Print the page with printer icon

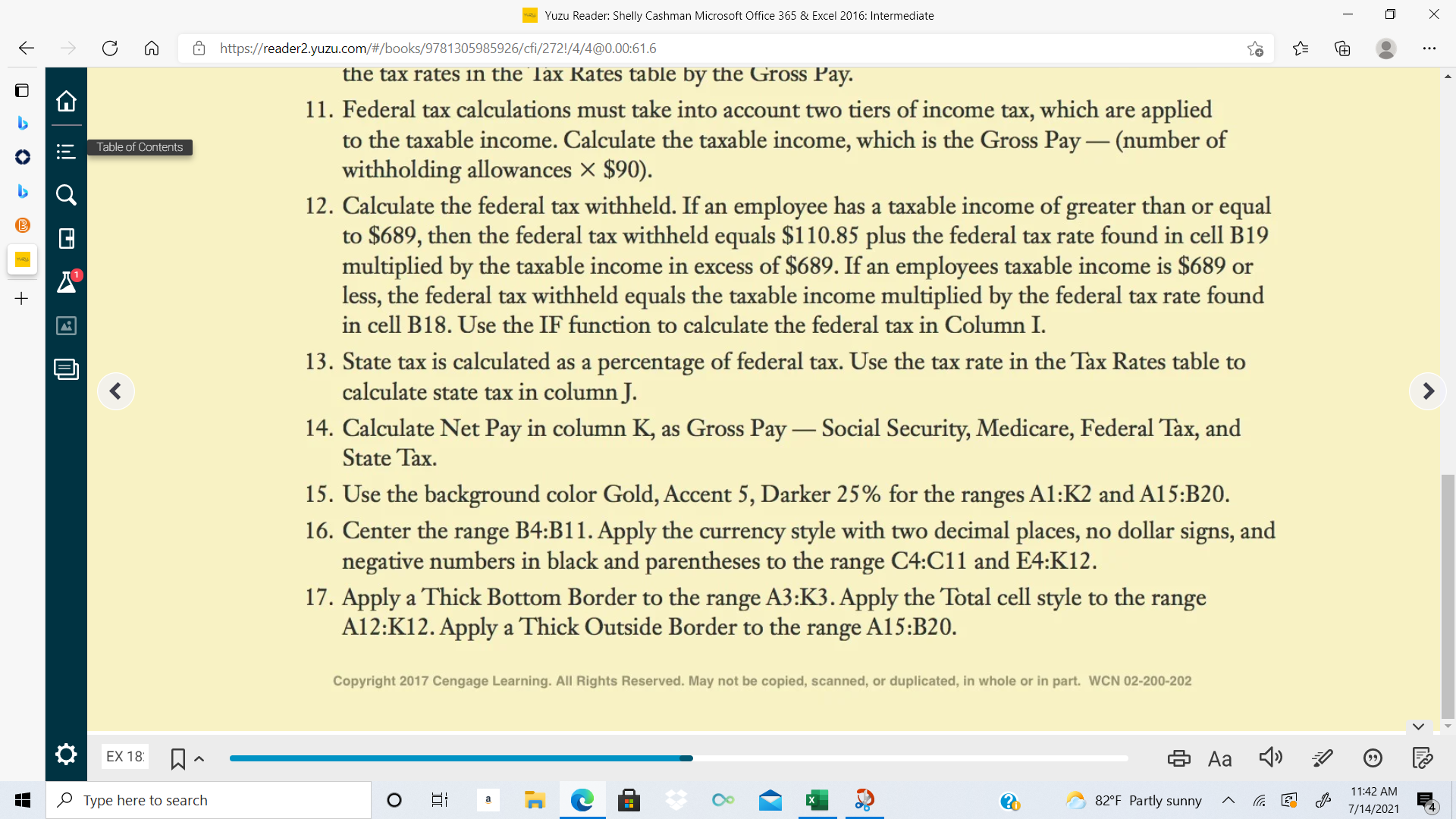tap(1178, 758)
